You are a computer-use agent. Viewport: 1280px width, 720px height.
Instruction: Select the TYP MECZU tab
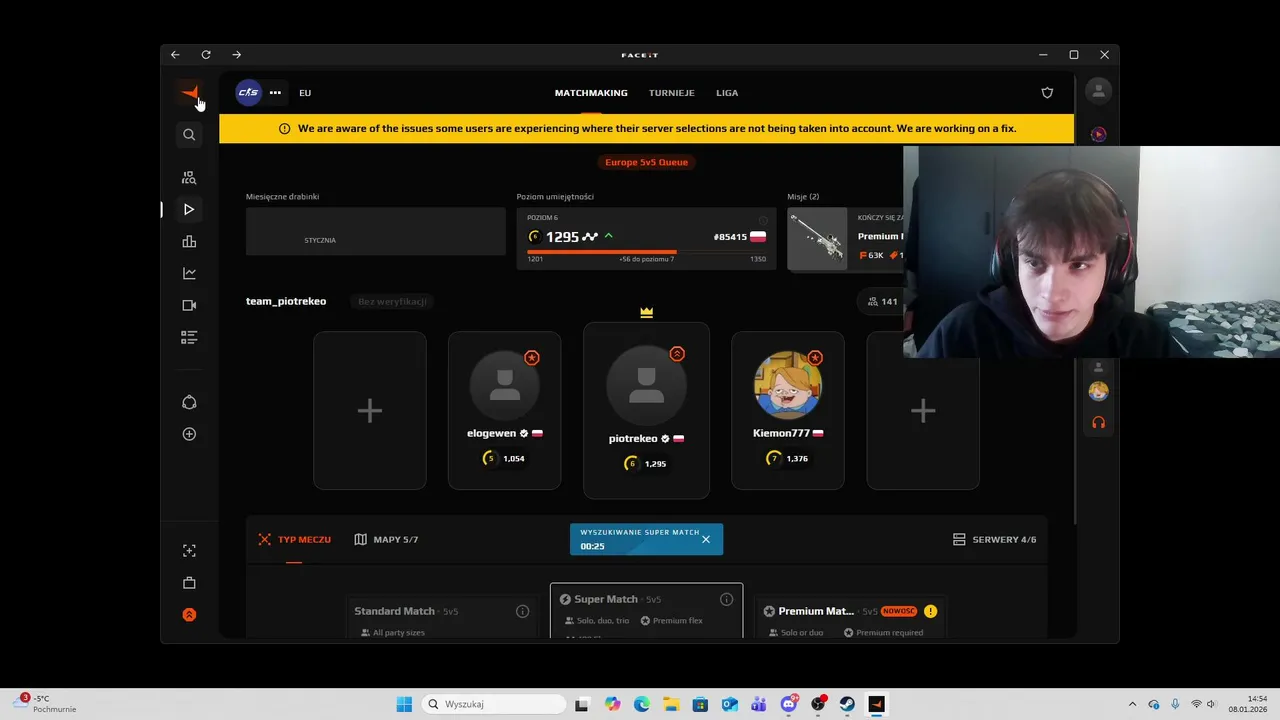(x=294, y=540)
